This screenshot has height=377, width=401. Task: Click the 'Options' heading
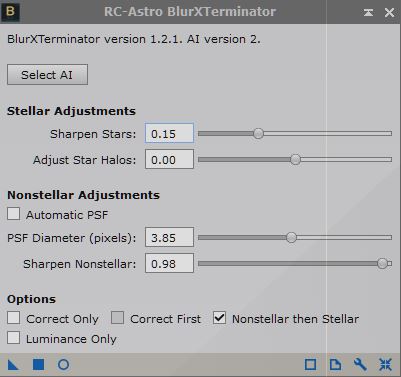coord(31,299)
